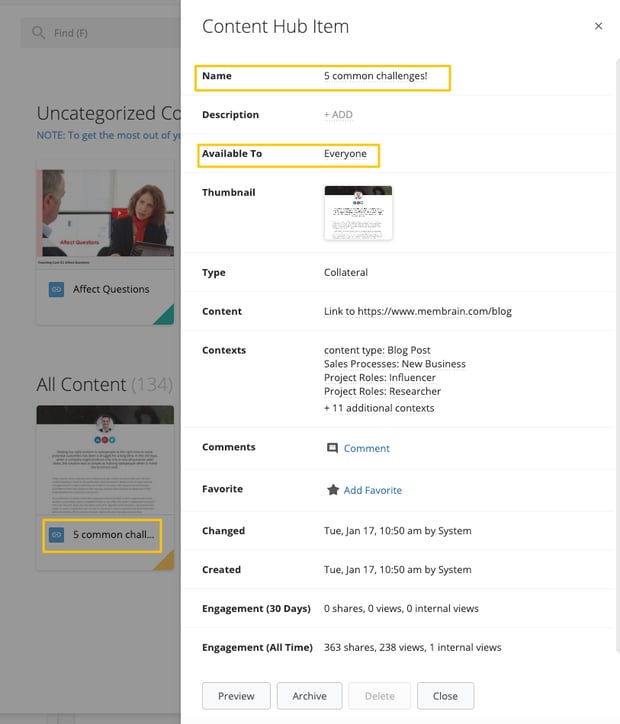Open the Comment link
The width and height of the screenshot is (620, 724).
click(x=366, y=448)
